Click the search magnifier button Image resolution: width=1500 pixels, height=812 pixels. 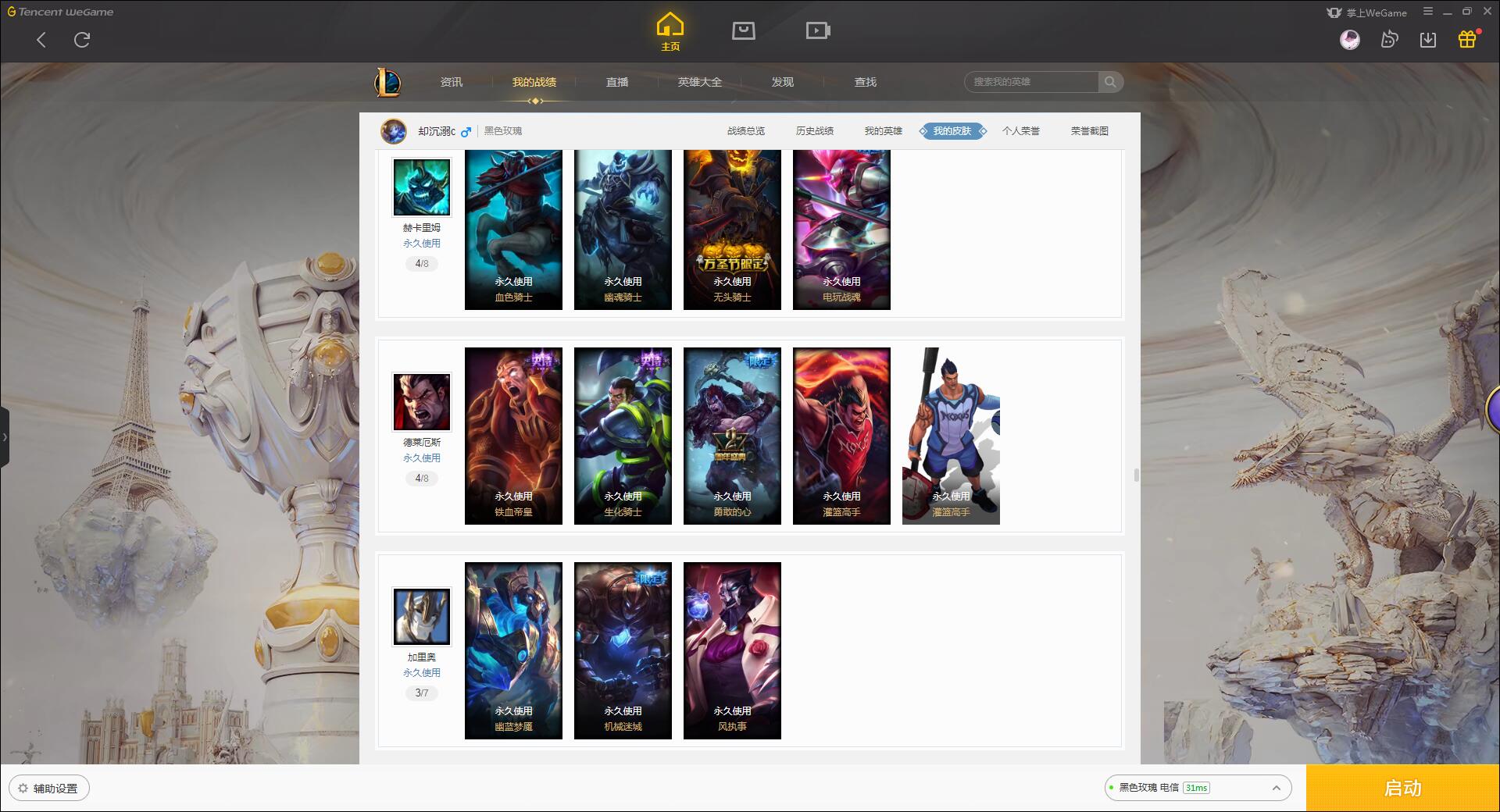pyautogui.click(x=1110, y=82)
